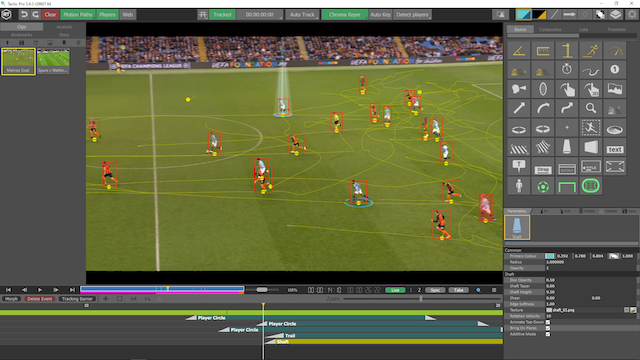Select the Mahrez Goal clip thumbnail
The image size is (640, 360).
click(x=18, y=61)
